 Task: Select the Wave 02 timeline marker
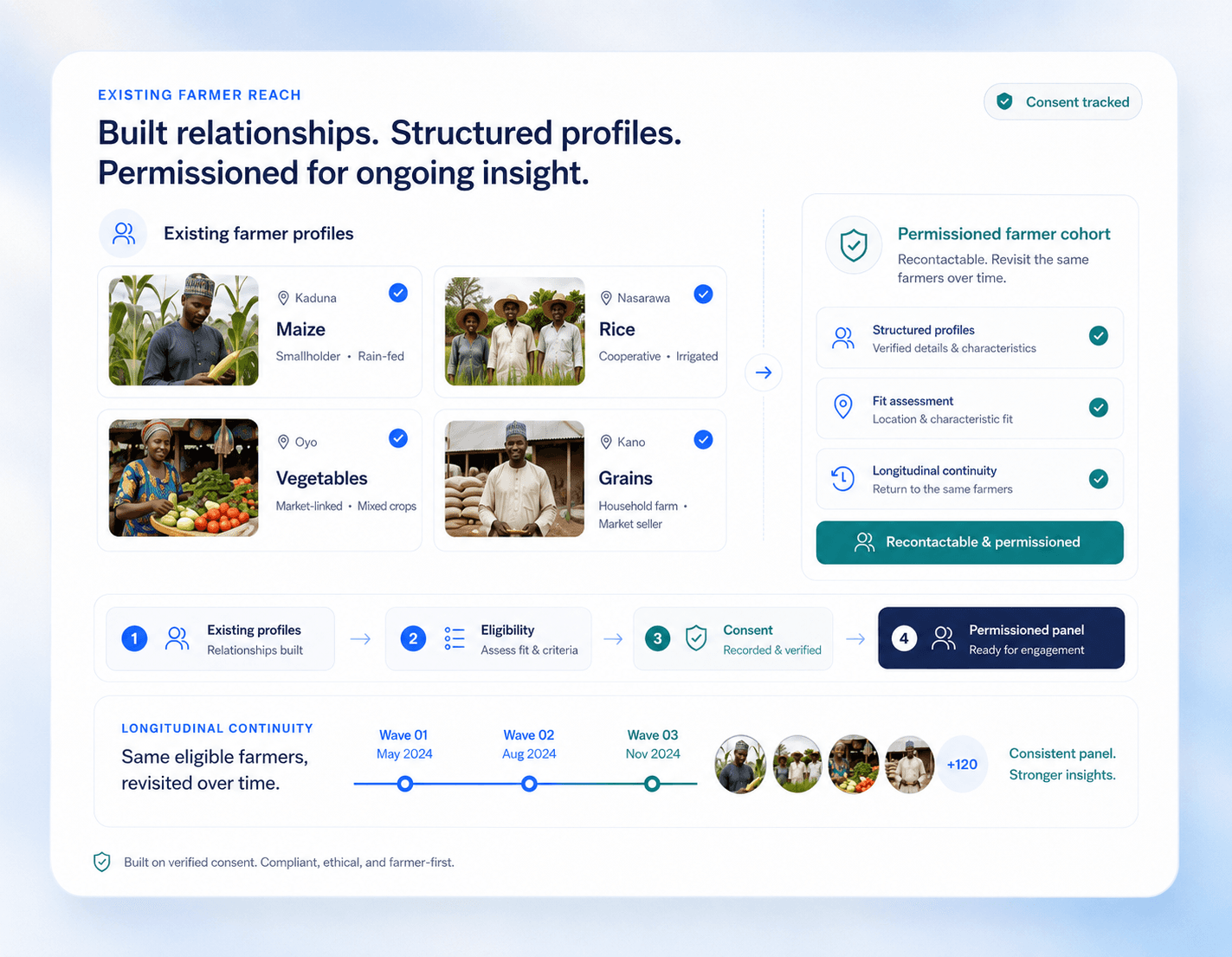click(x=529, y=784)
